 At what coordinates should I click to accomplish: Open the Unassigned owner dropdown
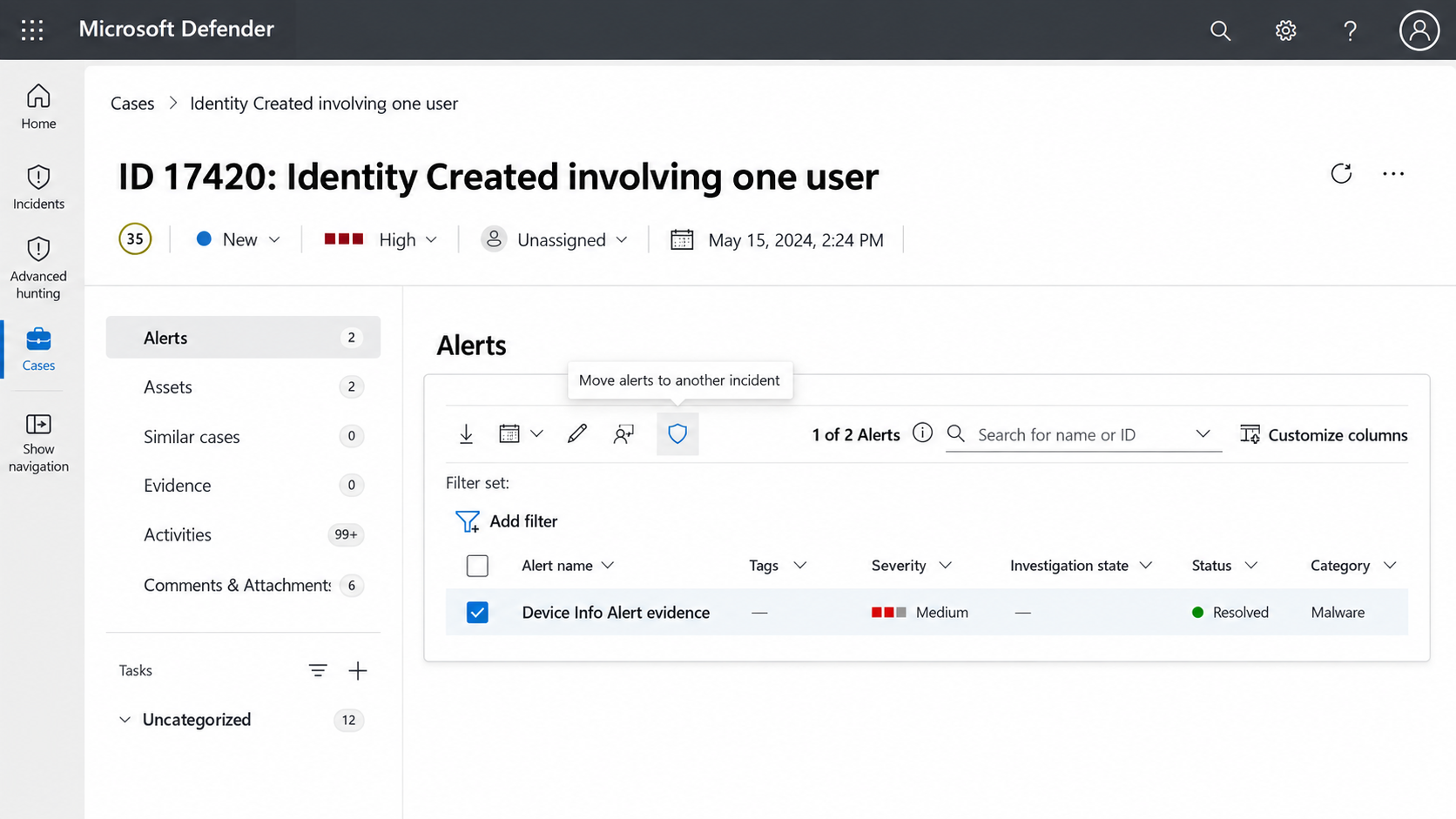coord(555,239)
